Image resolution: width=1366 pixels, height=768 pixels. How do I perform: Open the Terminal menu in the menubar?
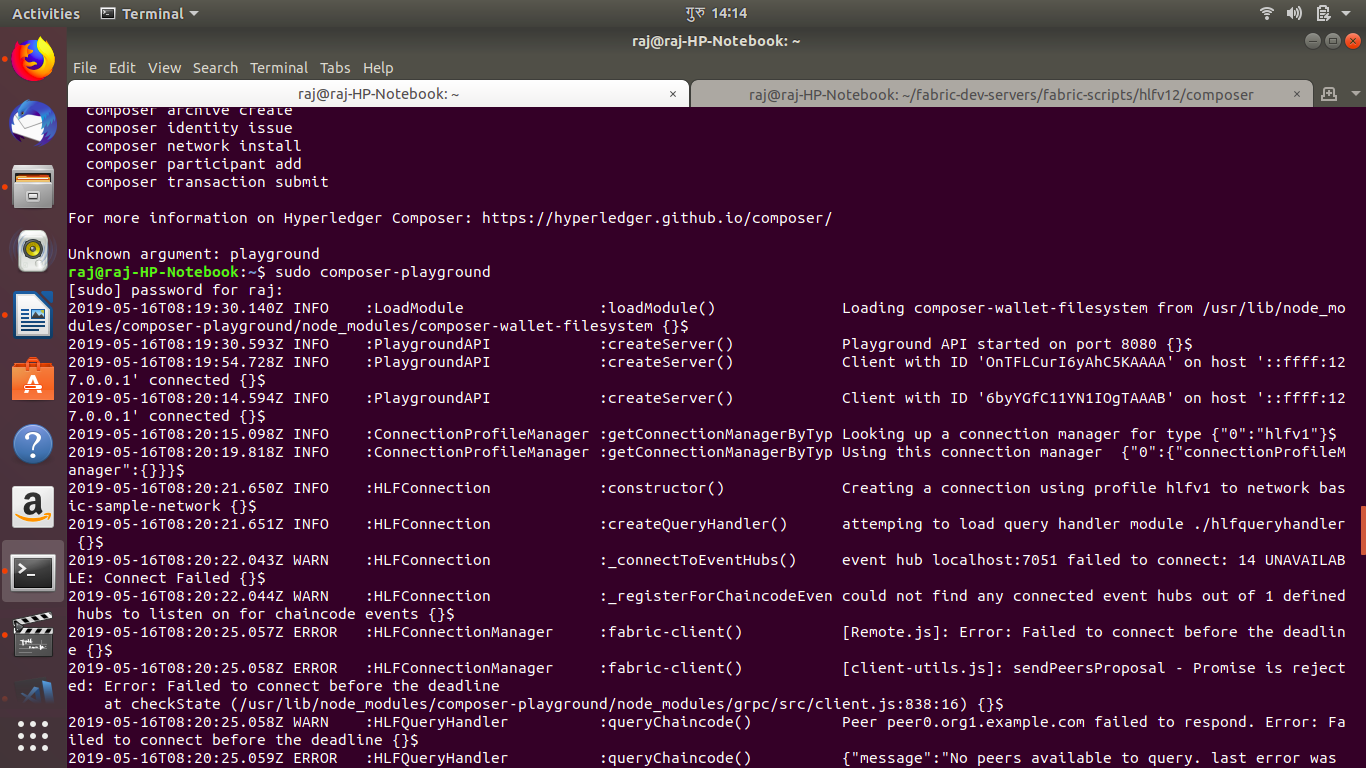click(x=279, y=68)
